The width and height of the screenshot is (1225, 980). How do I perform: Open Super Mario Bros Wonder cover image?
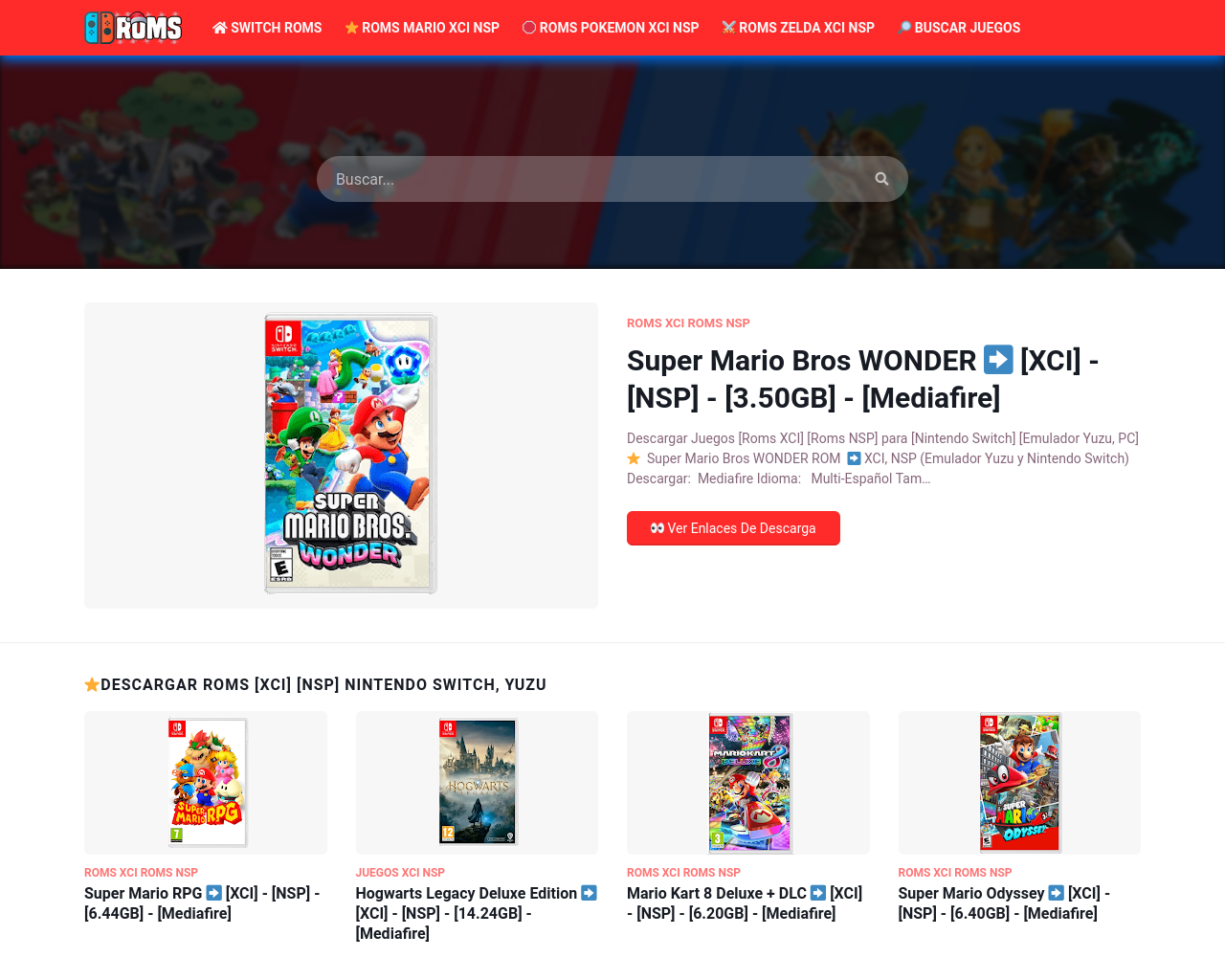[350, 455]
